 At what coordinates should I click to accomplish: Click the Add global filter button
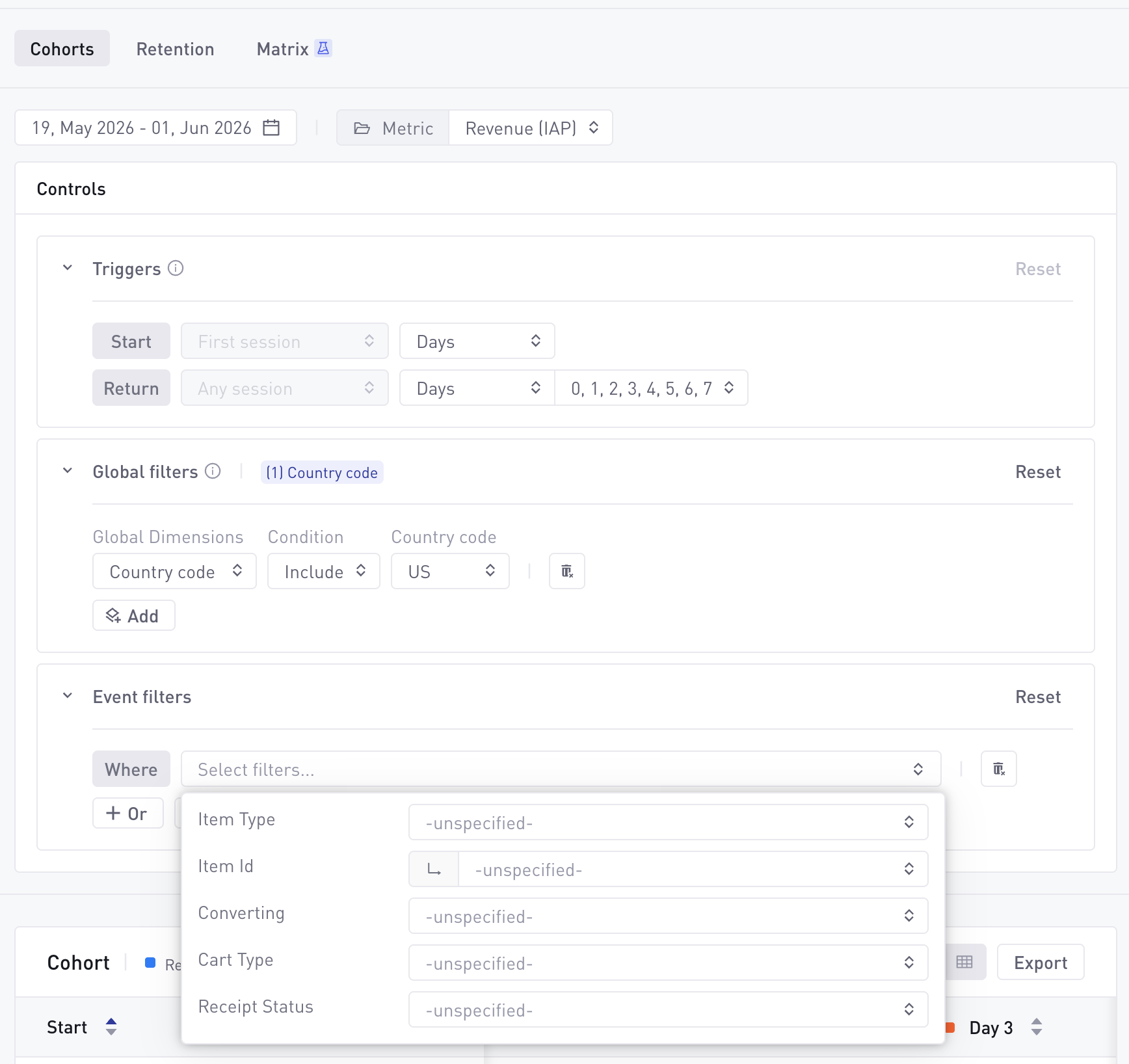pos(134,615)
